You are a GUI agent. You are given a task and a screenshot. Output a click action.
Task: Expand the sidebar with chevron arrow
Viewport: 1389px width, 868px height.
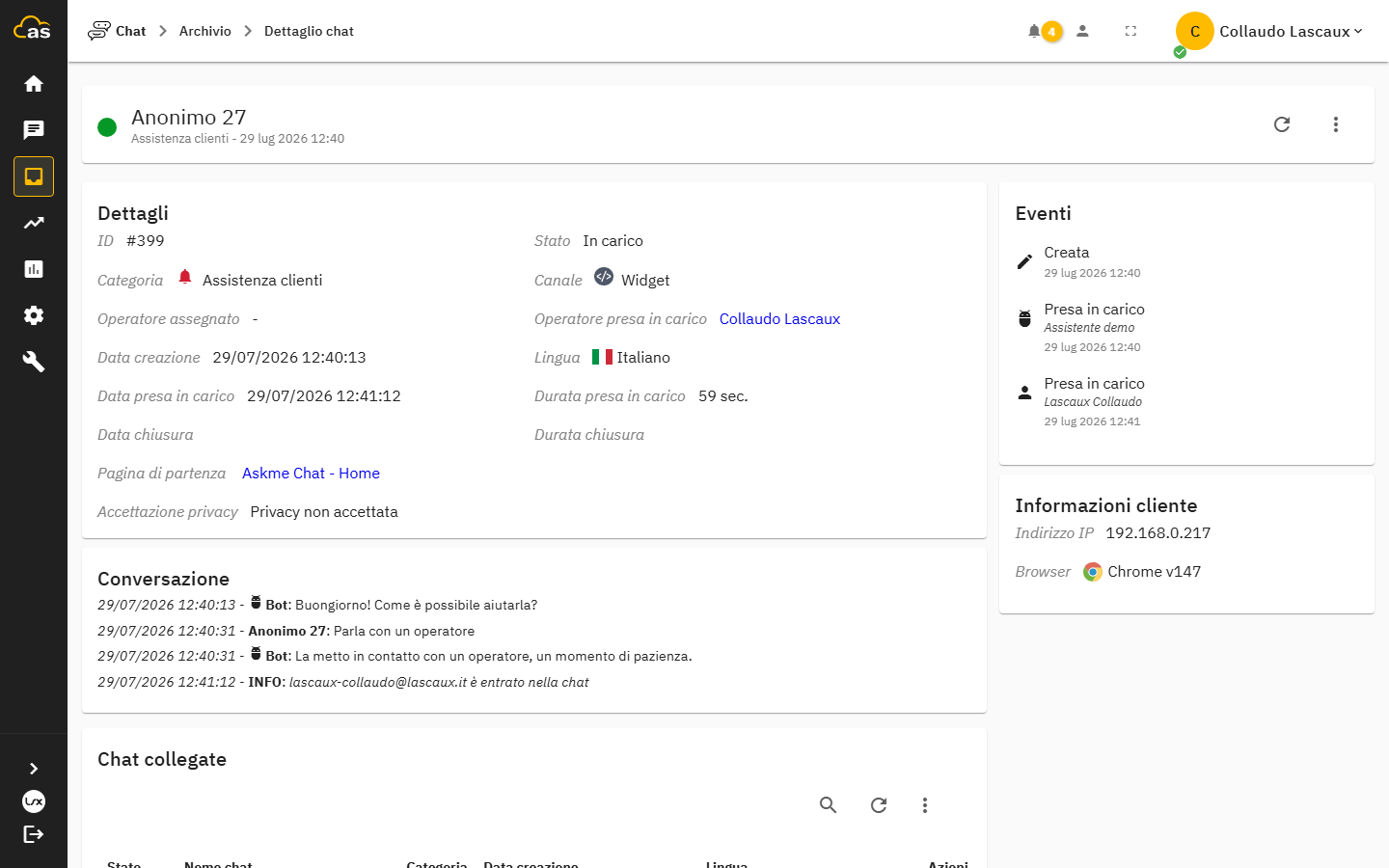pyautogui.click(x=34, y=769)
